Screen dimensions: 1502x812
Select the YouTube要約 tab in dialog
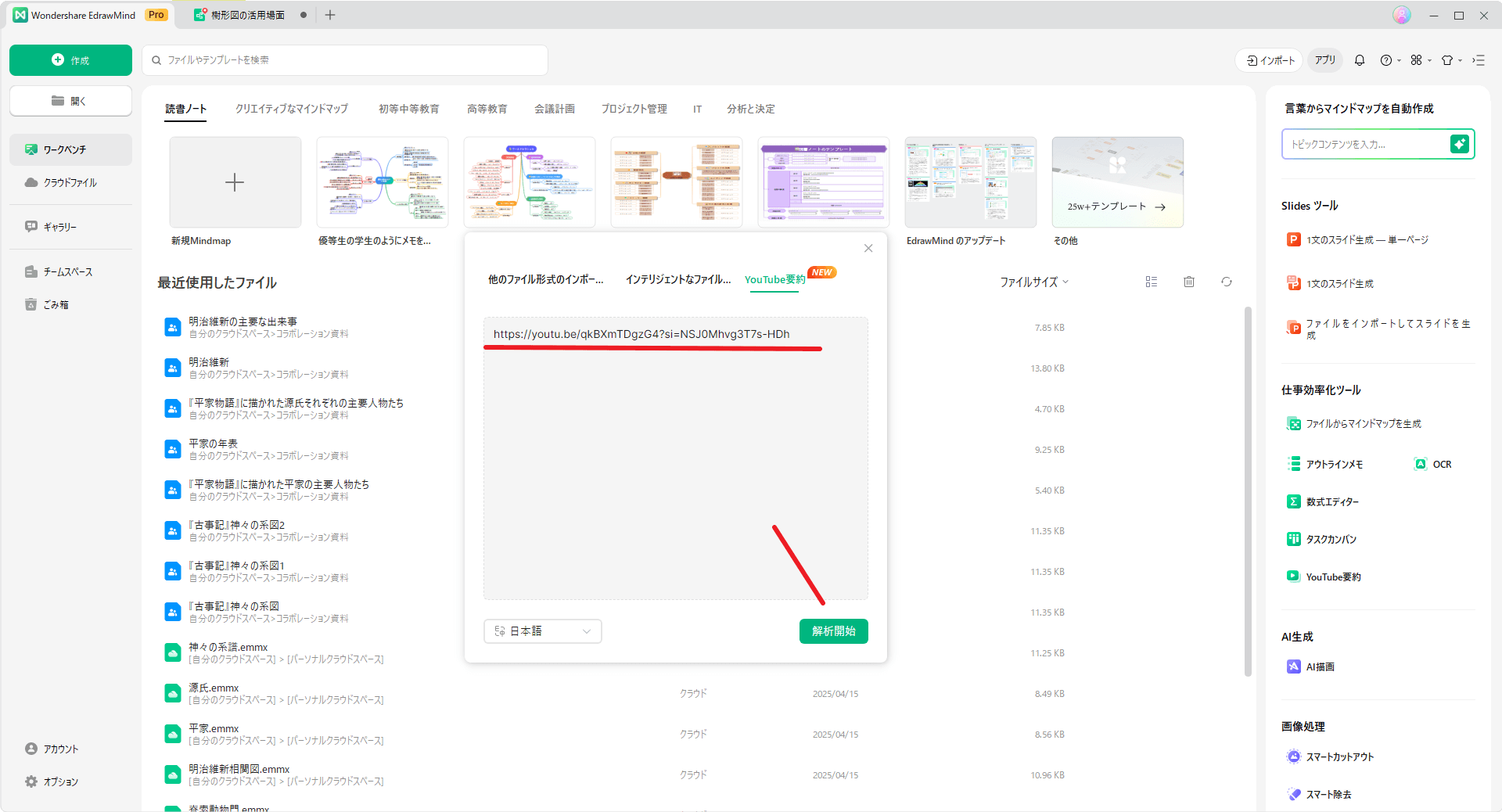[x=774, y=279]
